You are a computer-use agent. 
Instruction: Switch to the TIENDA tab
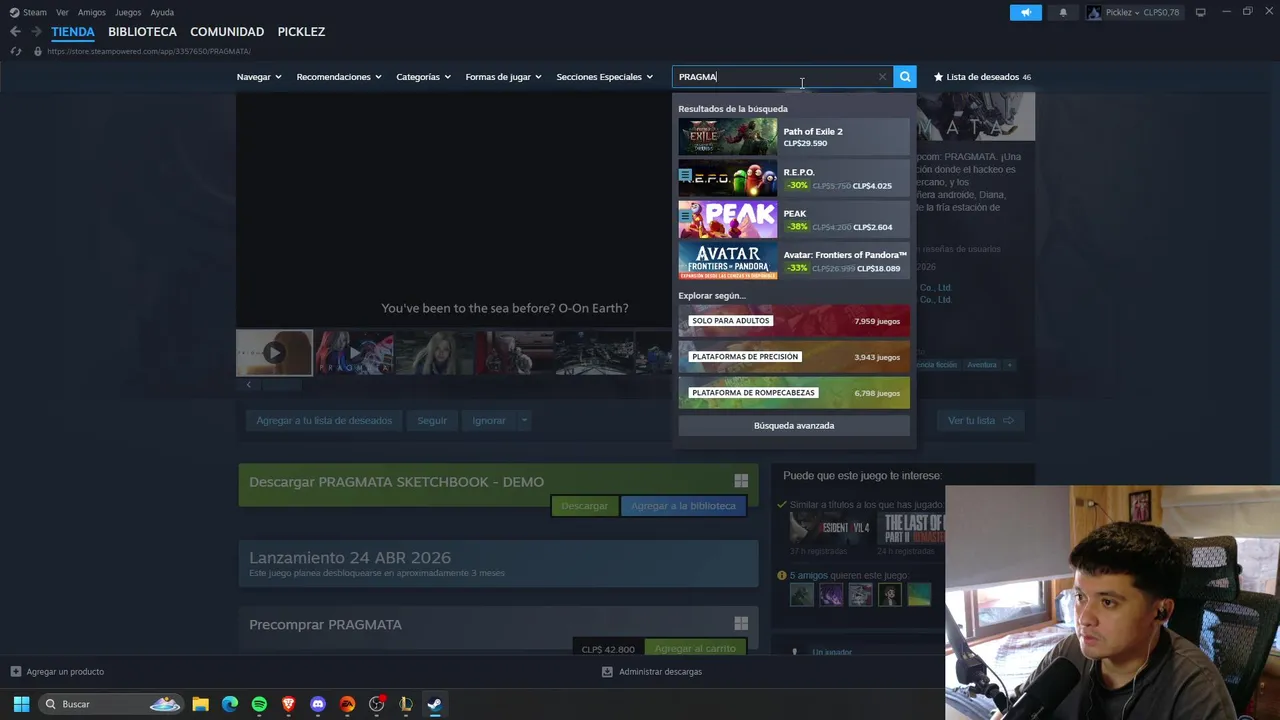tap(73, 32)
